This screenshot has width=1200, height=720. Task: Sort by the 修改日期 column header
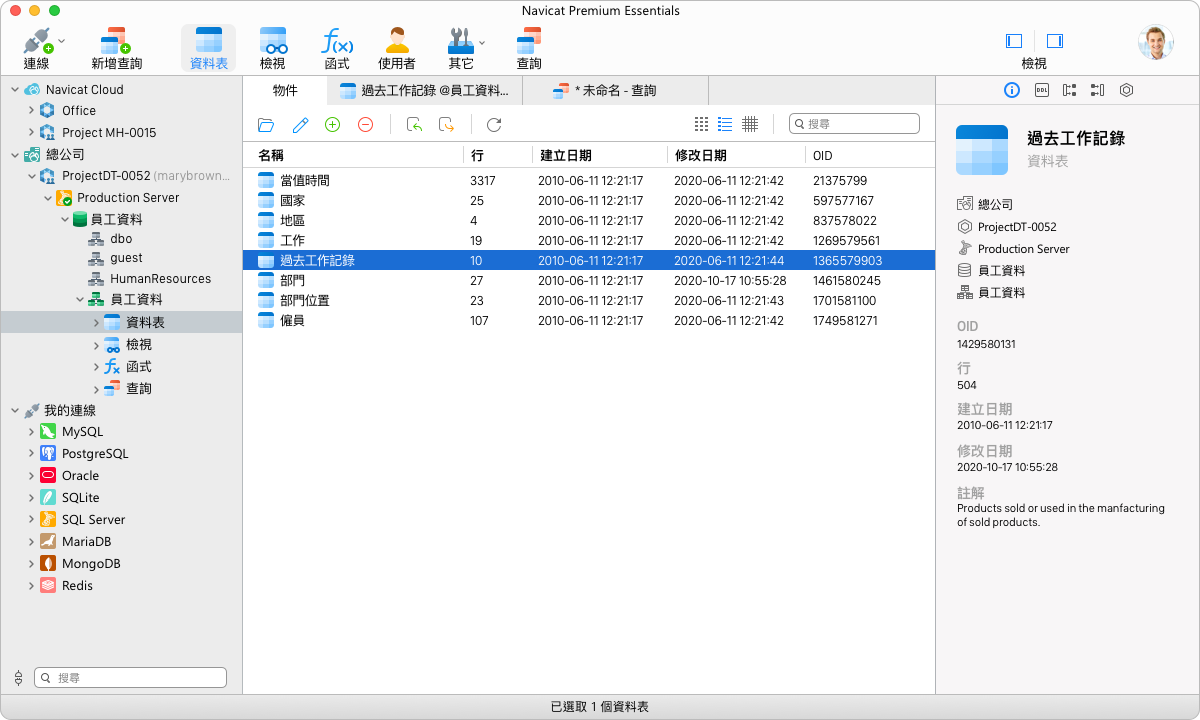tap(736, 155)
